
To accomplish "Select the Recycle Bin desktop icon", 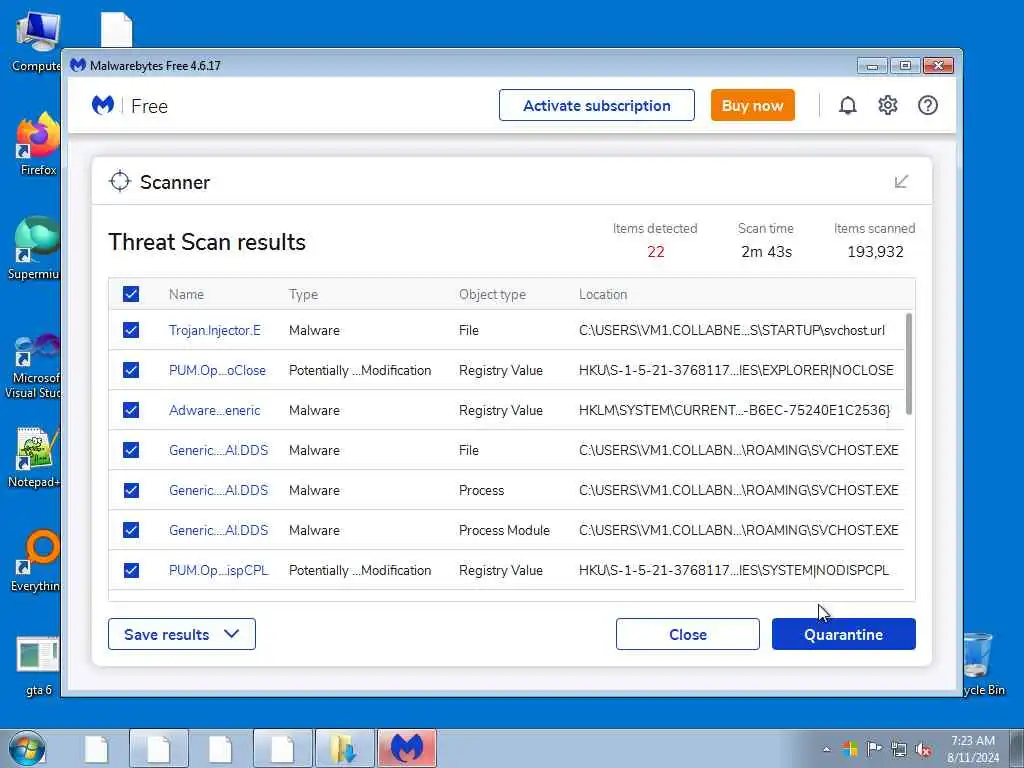I will [983, 663].
